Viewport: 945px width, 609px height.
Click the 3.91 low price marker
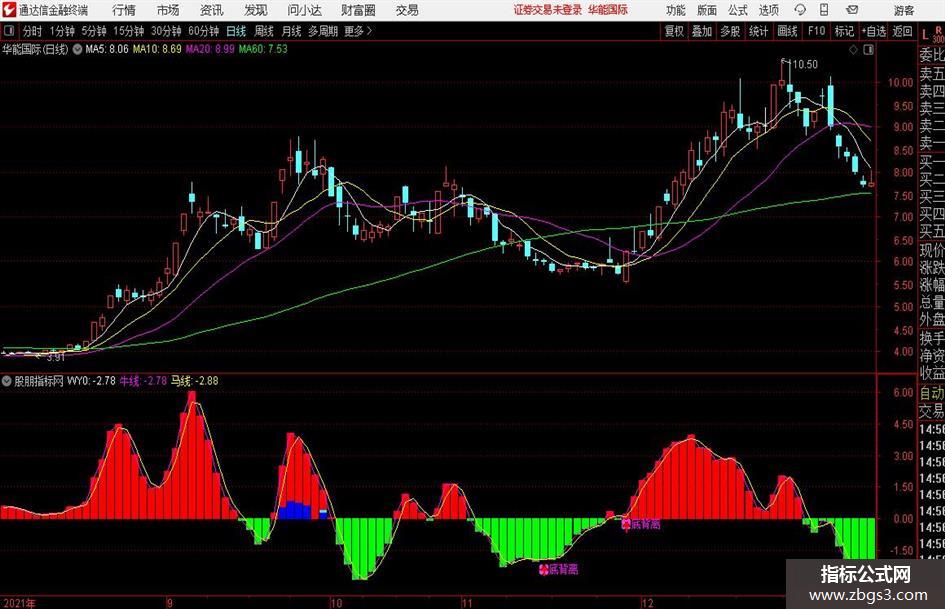tap(55, 356)
